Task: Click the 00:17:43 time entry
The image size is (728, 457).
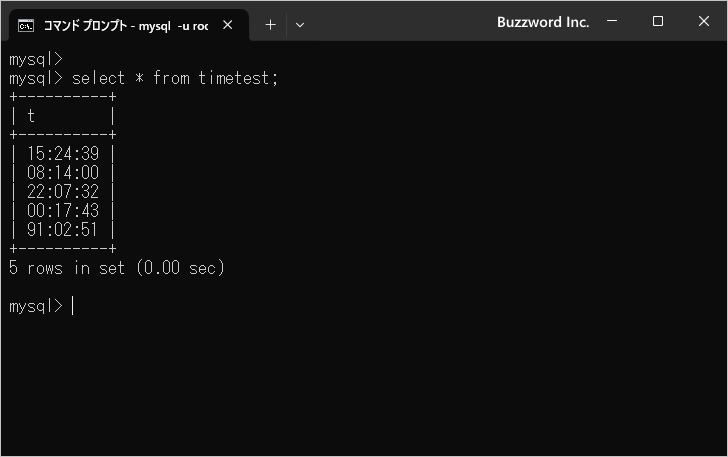Action: [x=63, y=211]
